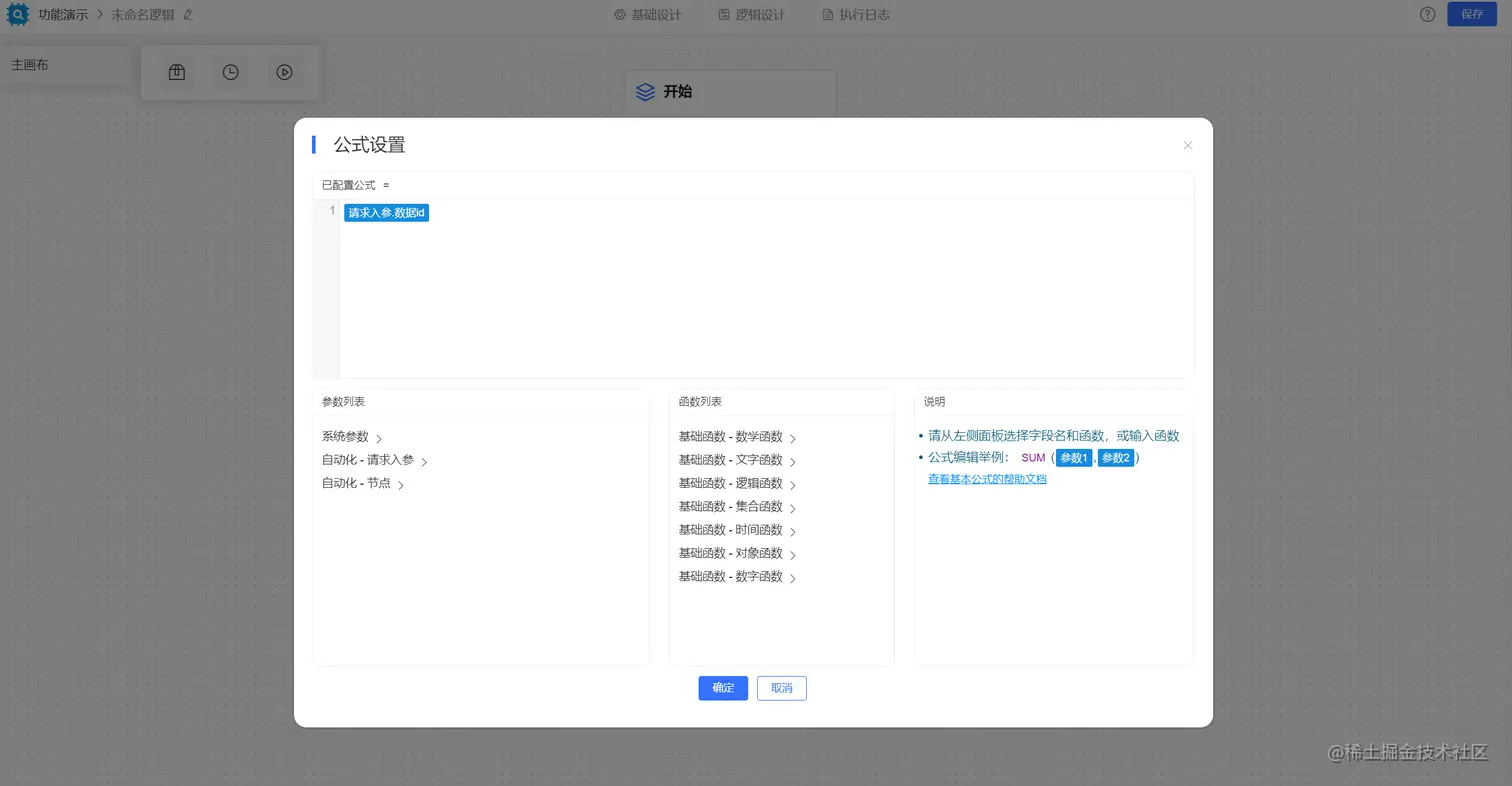Screen dimensions: 1512x786
Task: Expand 基础函数 - 时间函数
Action: point(738,530)
